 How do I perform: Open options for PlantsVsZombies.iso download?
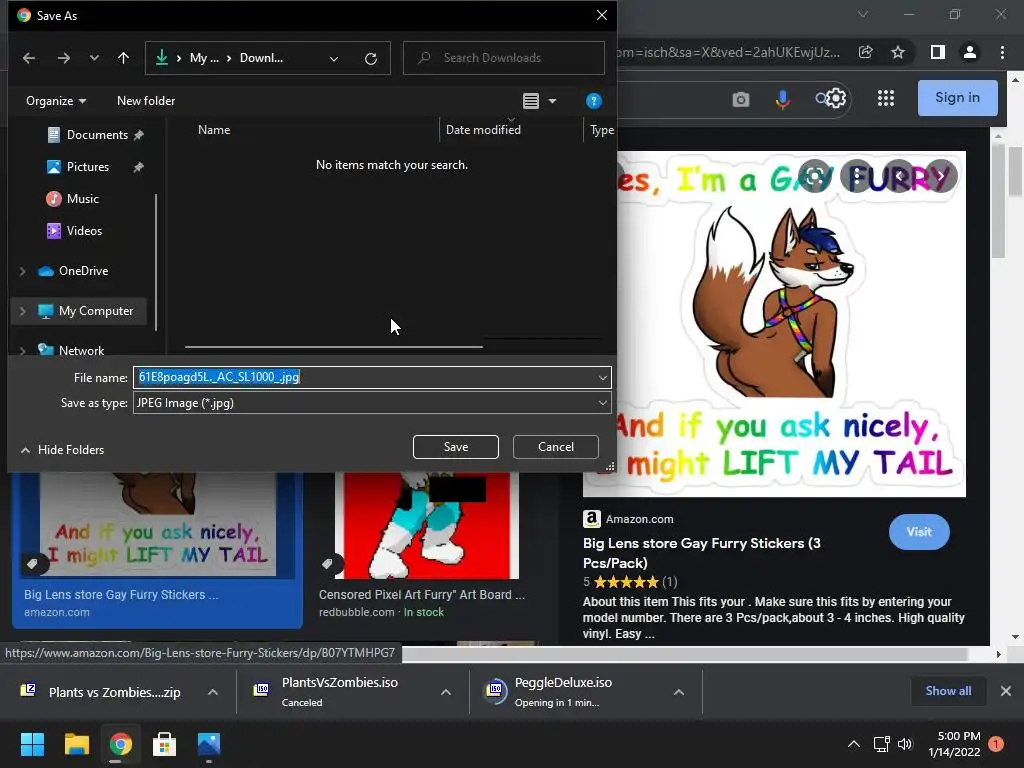(446, 692)
